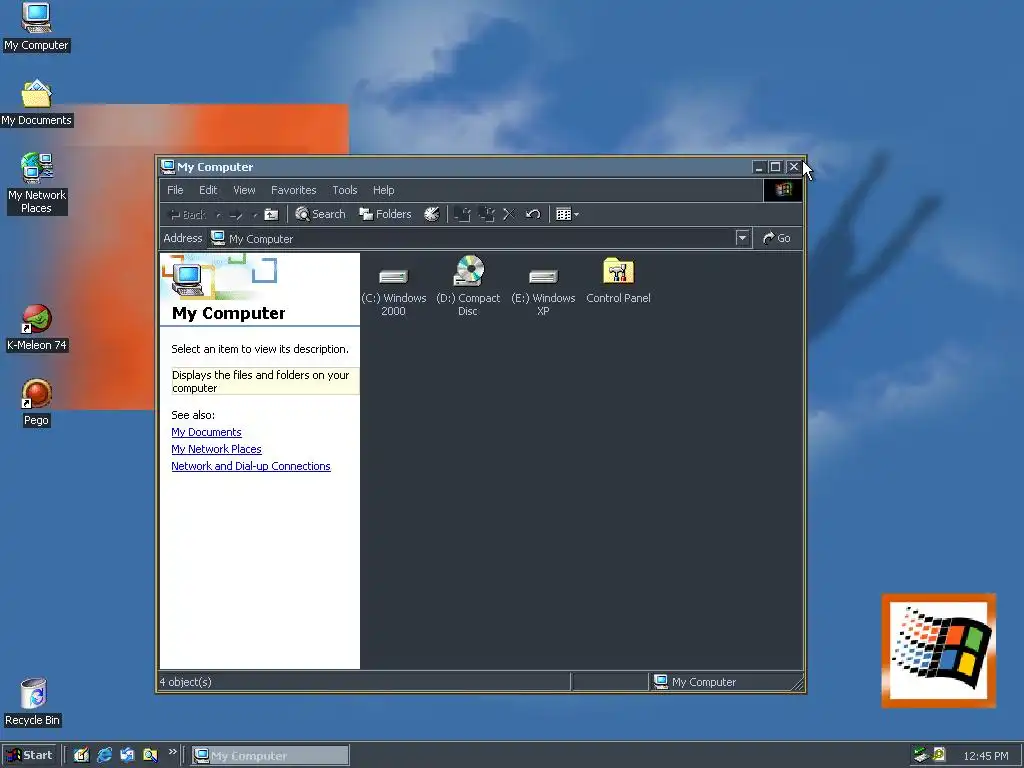Open the Favorites menu
1024x768 pixels.
(293, 190)
